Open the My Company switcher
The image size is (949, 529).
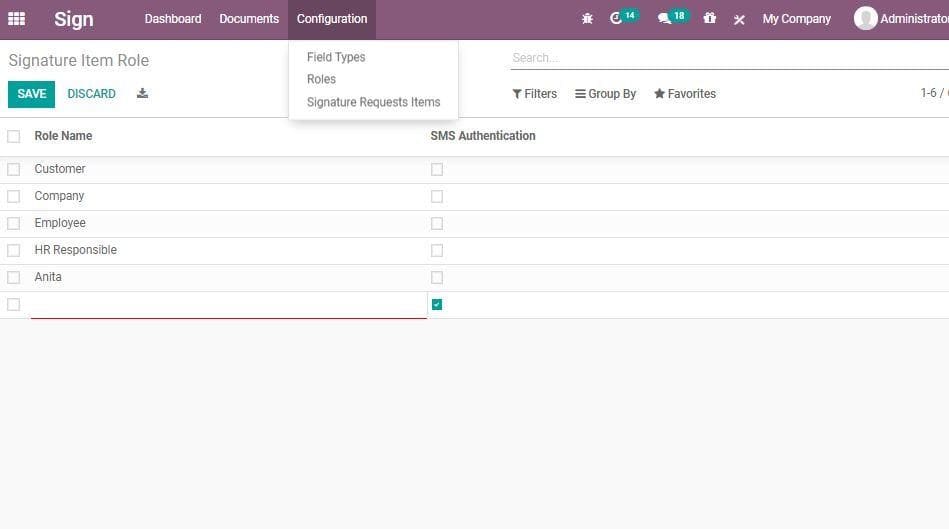[x=796, y=19]
